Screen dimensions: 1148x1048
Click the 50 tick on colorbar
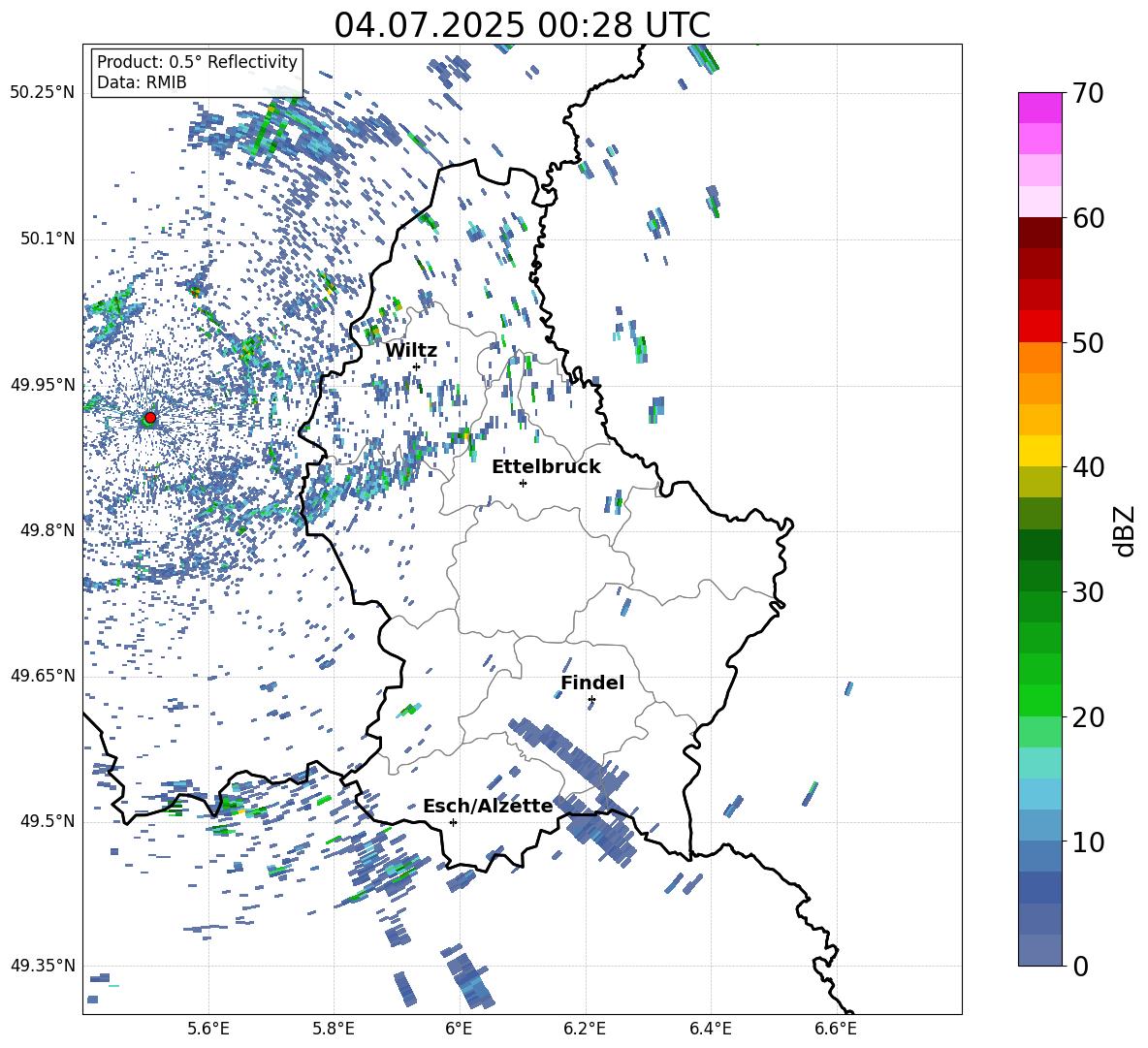click(1087, 342)
